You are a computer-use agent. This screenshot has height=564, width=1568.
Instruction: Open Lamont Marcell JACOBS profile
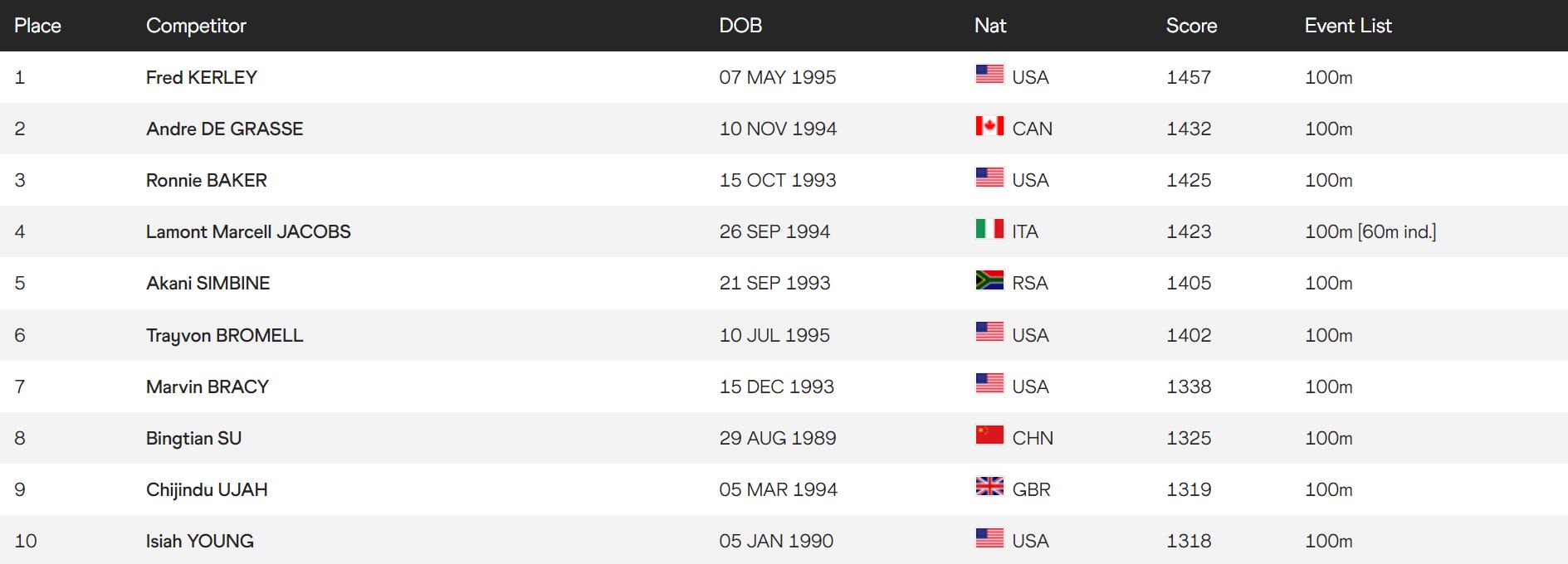click(x=248, y=231)
